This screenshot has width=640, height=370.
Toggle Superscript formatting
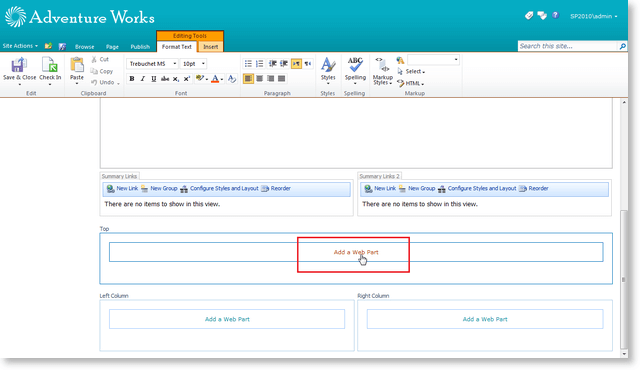[x=187, y=79]
